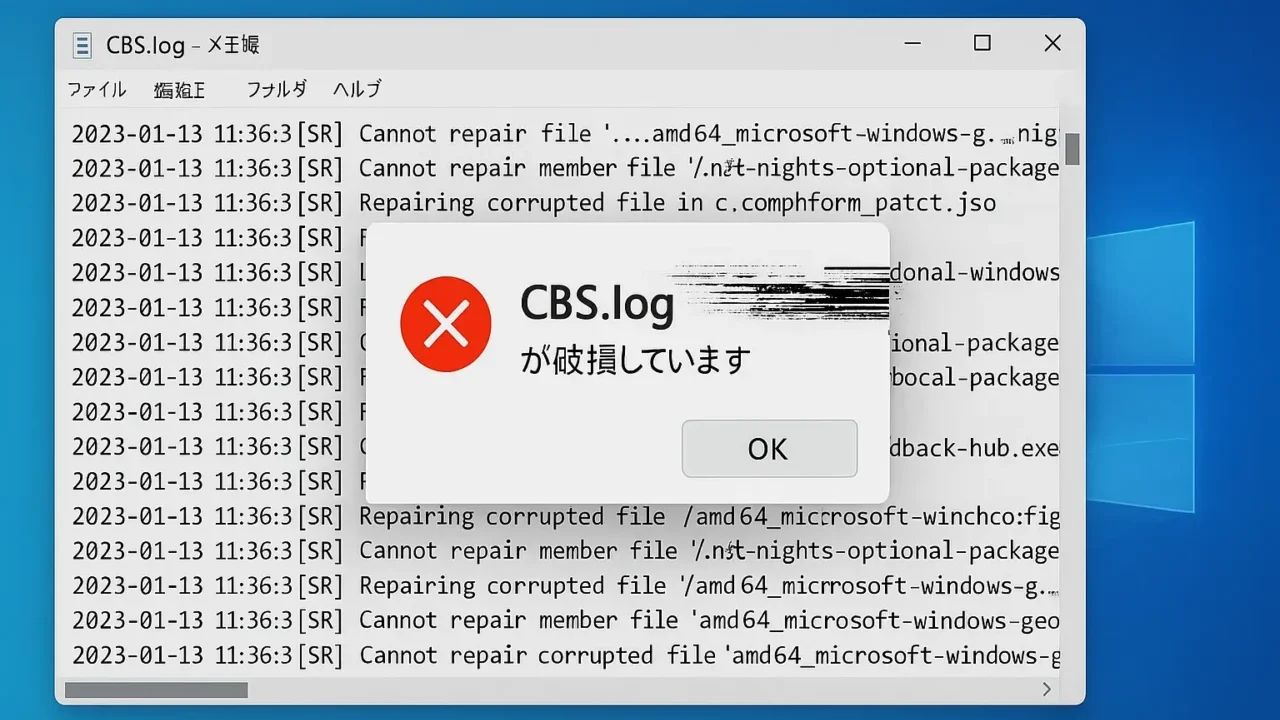
Task: Click the vertical scrollbar thumb
Action: [1072, 149]
